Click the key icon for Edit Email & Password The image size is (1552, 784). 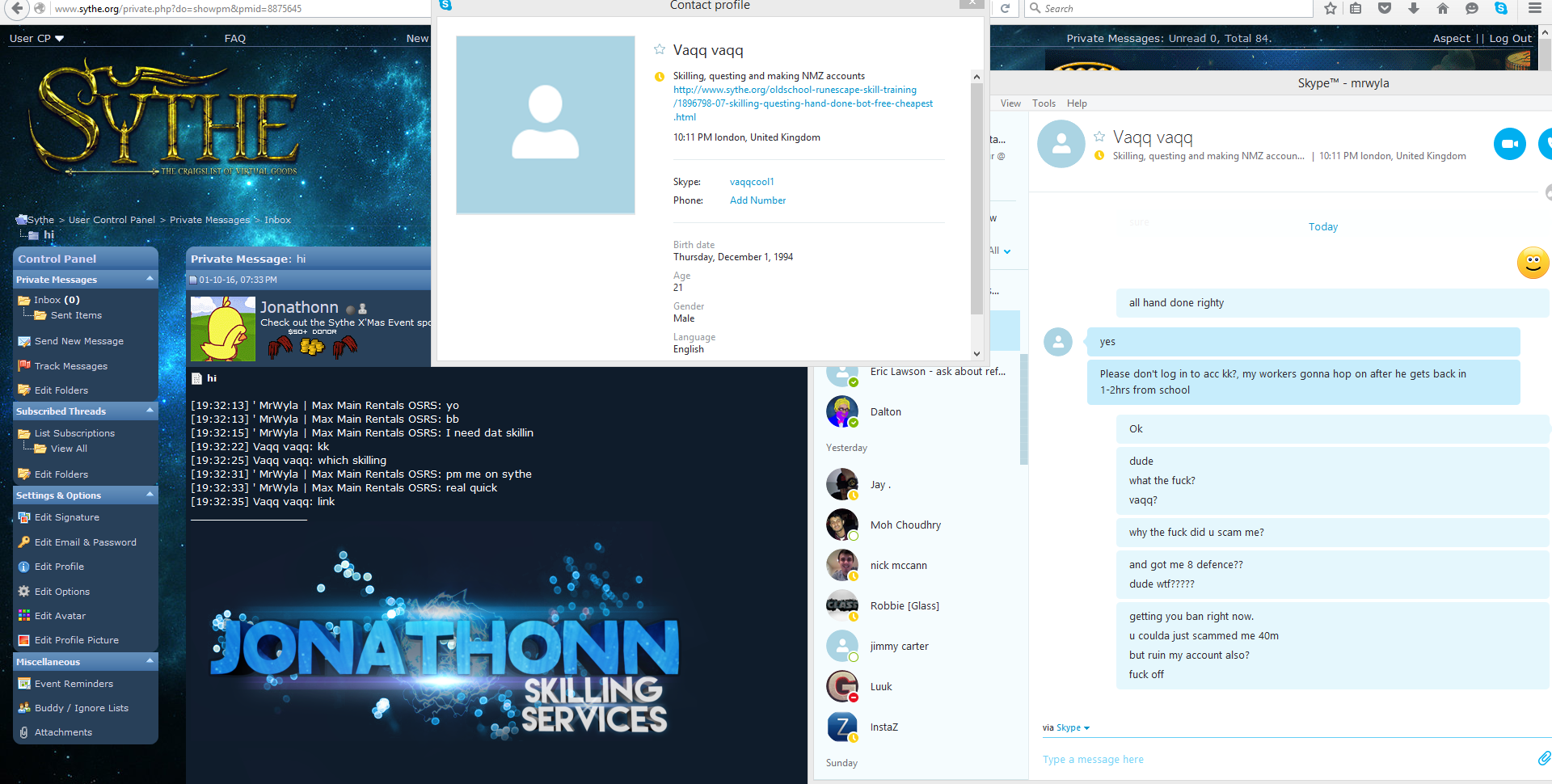[24, 542]
